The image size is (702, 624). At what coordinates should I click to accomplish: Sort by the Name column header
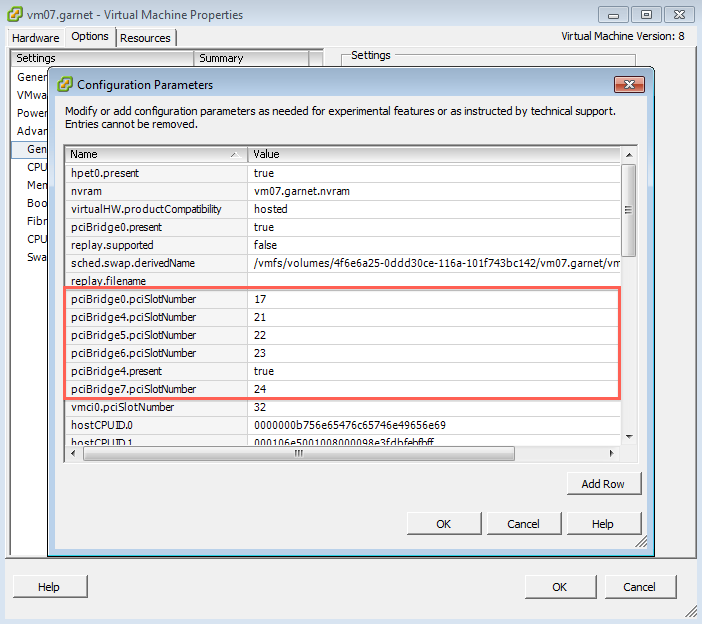(x=156, y=154)
